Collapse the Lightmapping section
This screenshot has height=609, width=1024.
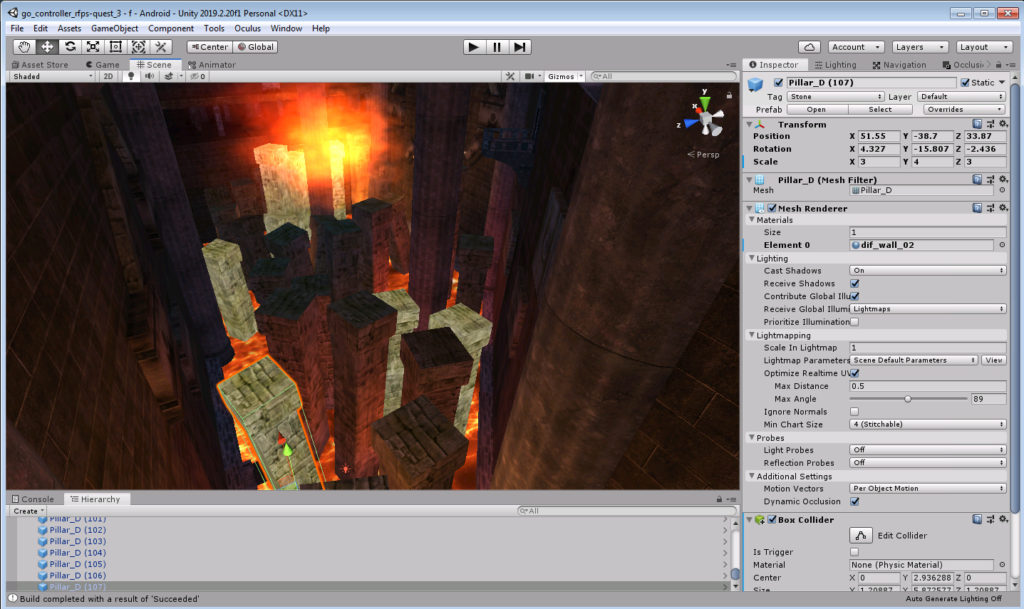752,335
